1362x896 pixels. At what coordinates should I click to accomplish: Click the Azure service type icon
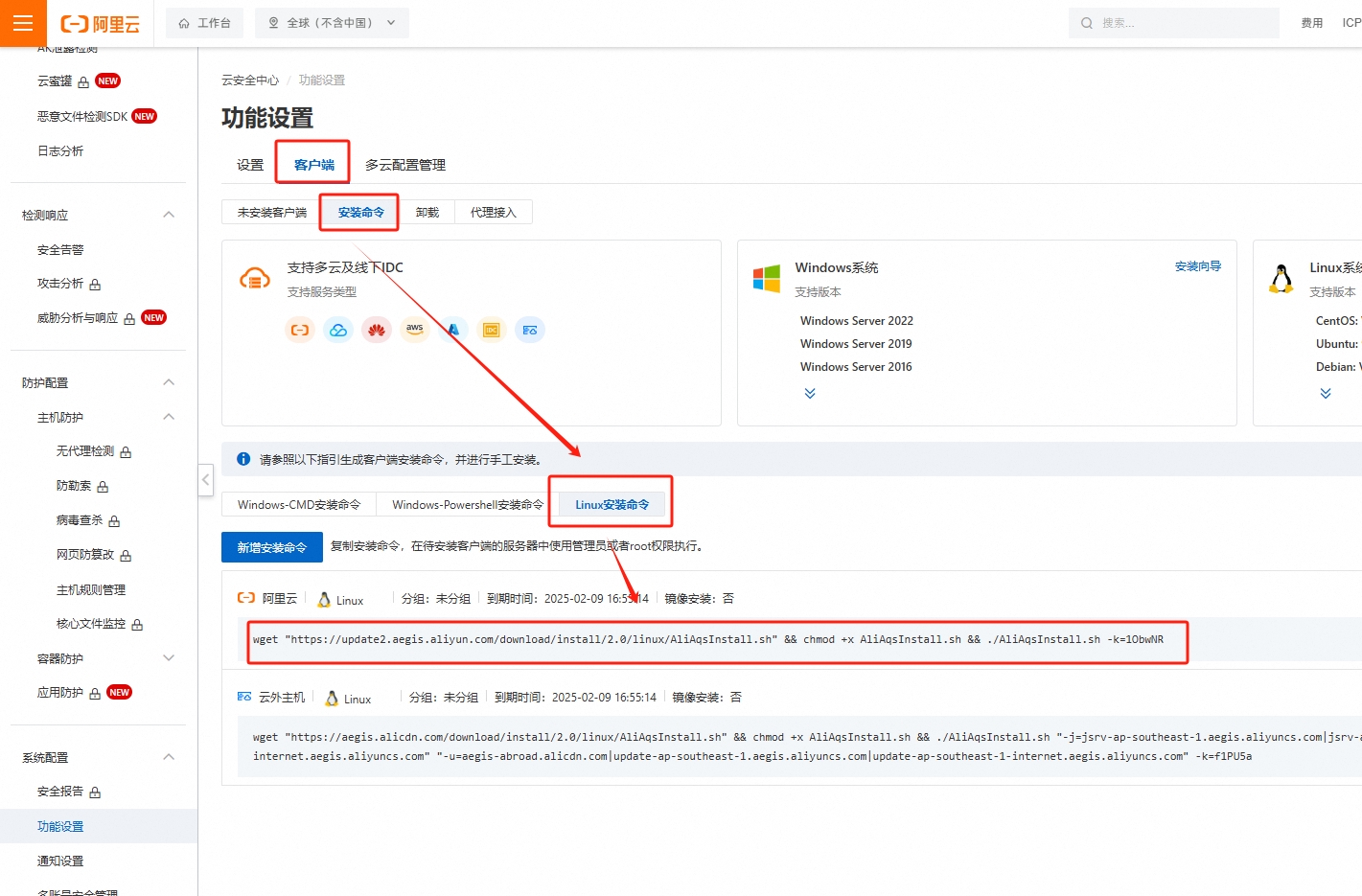pos(453,330)
